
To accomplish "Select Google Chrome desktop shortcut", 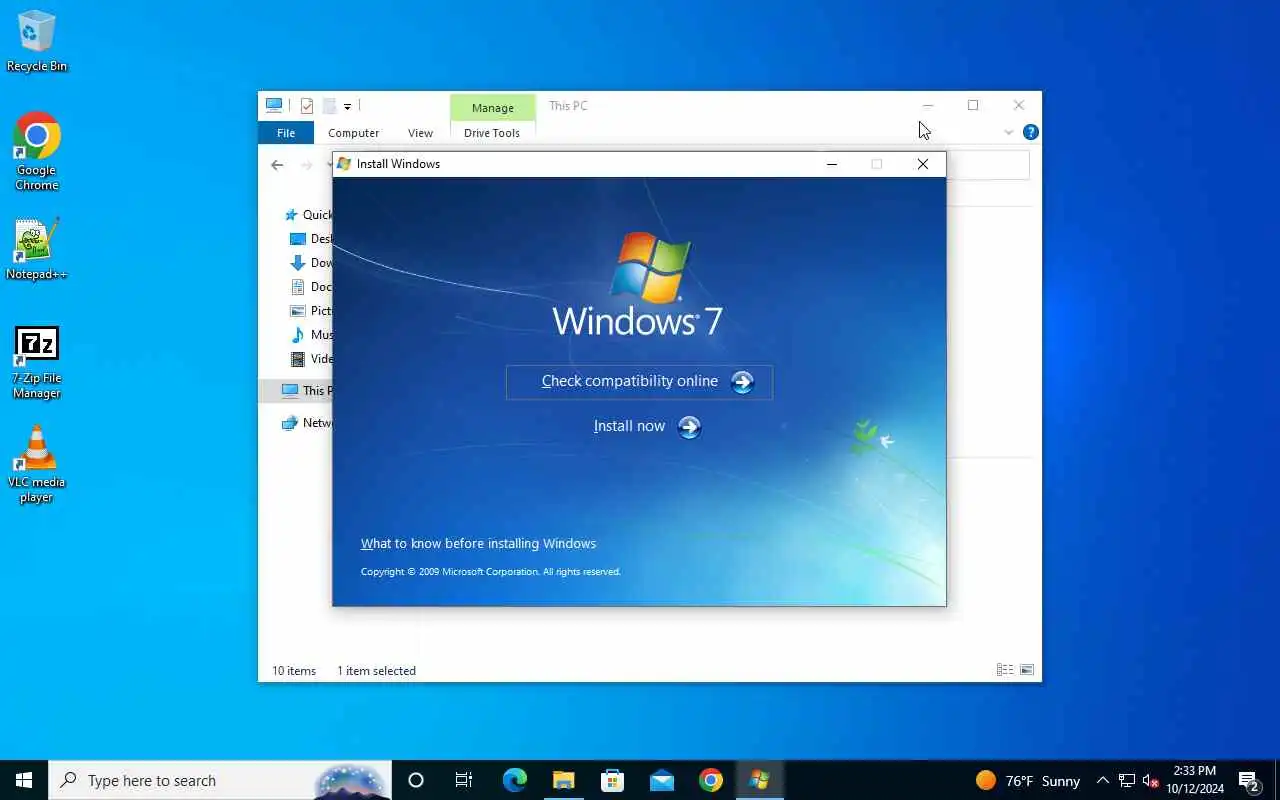I will coord(37,151).
